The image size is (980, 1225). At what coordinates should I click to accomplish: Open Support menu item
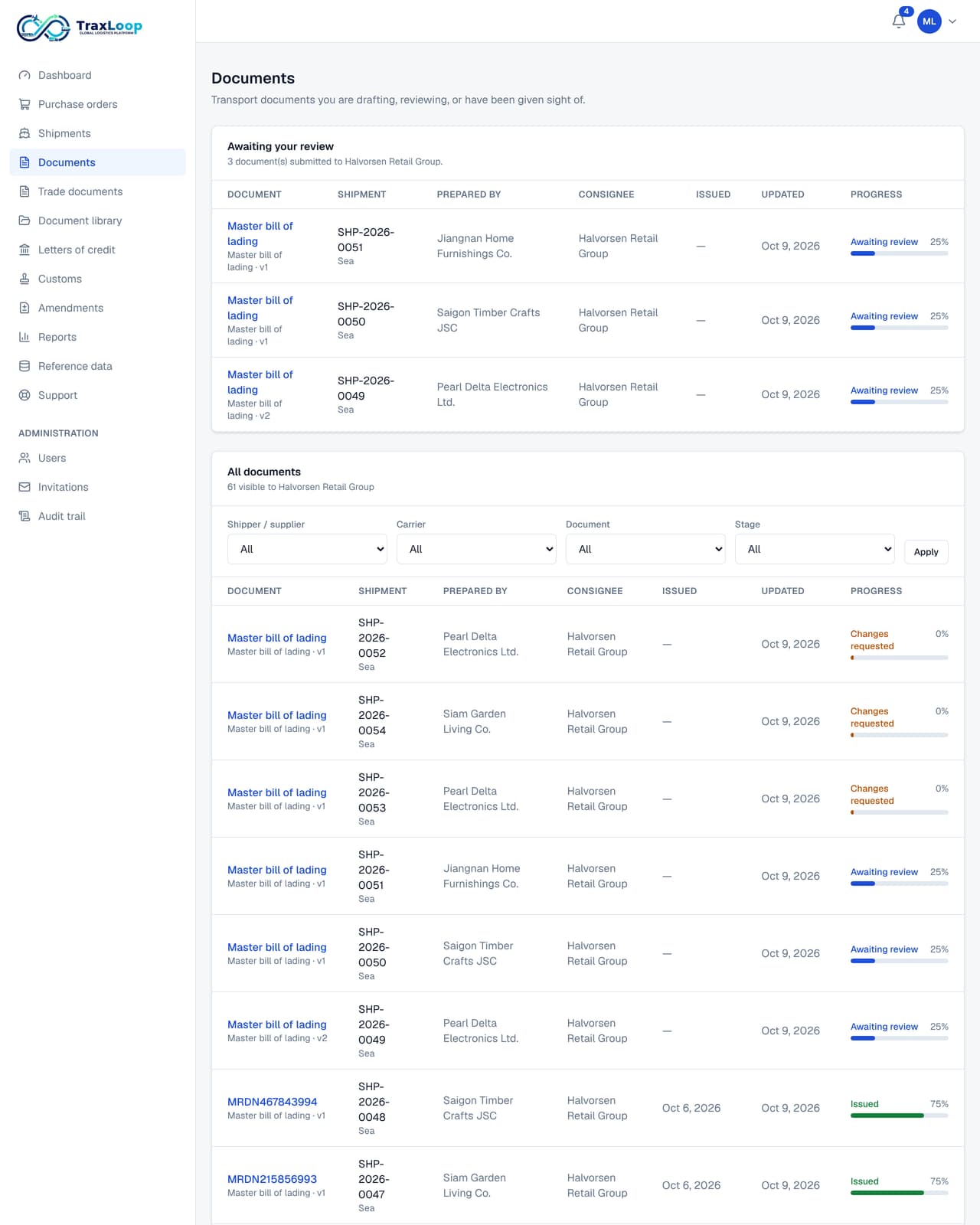(98, 395)
